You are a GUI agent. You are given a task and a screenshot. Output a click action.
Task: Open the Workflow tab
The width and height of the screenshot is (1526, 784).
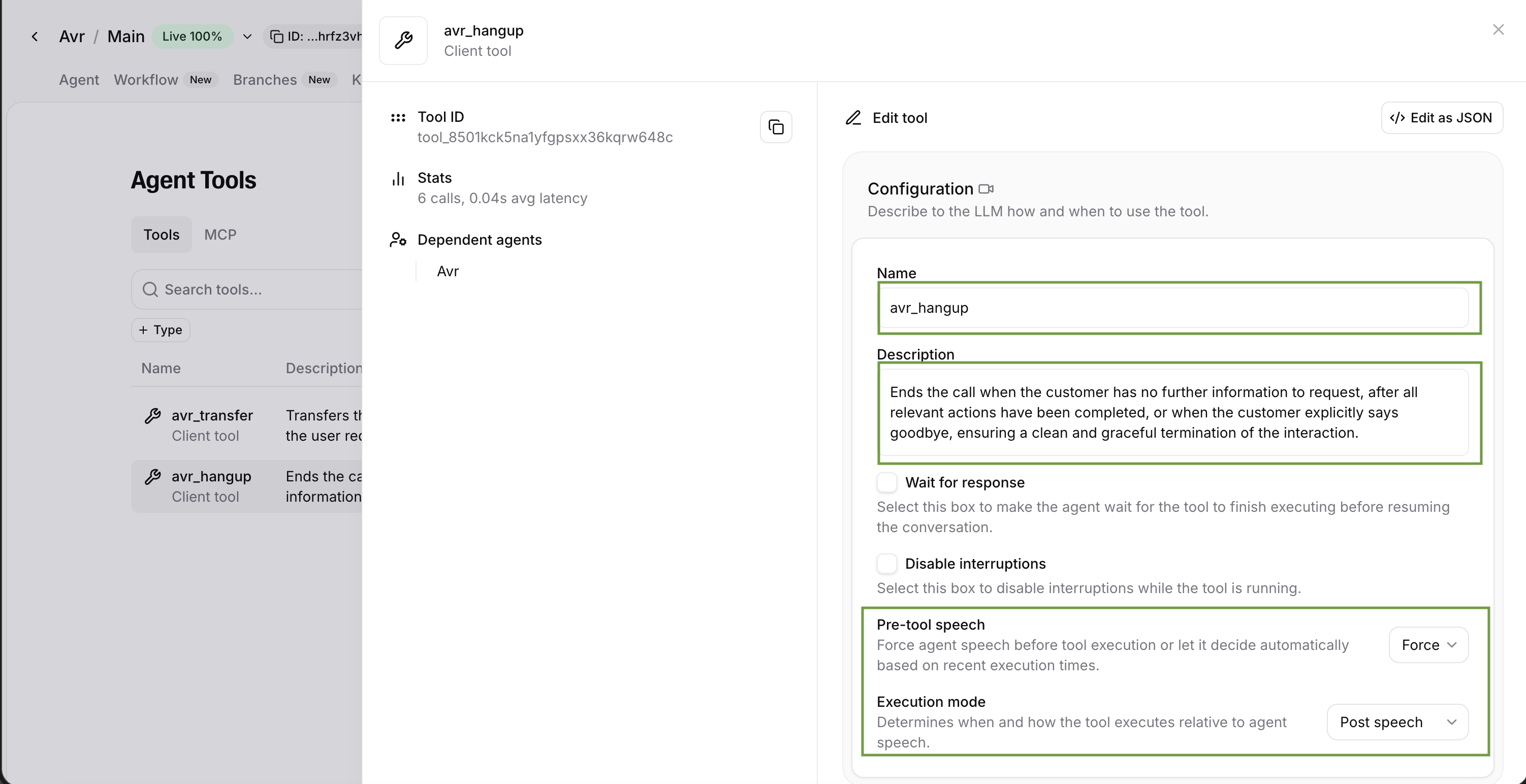tap(146, 80)
